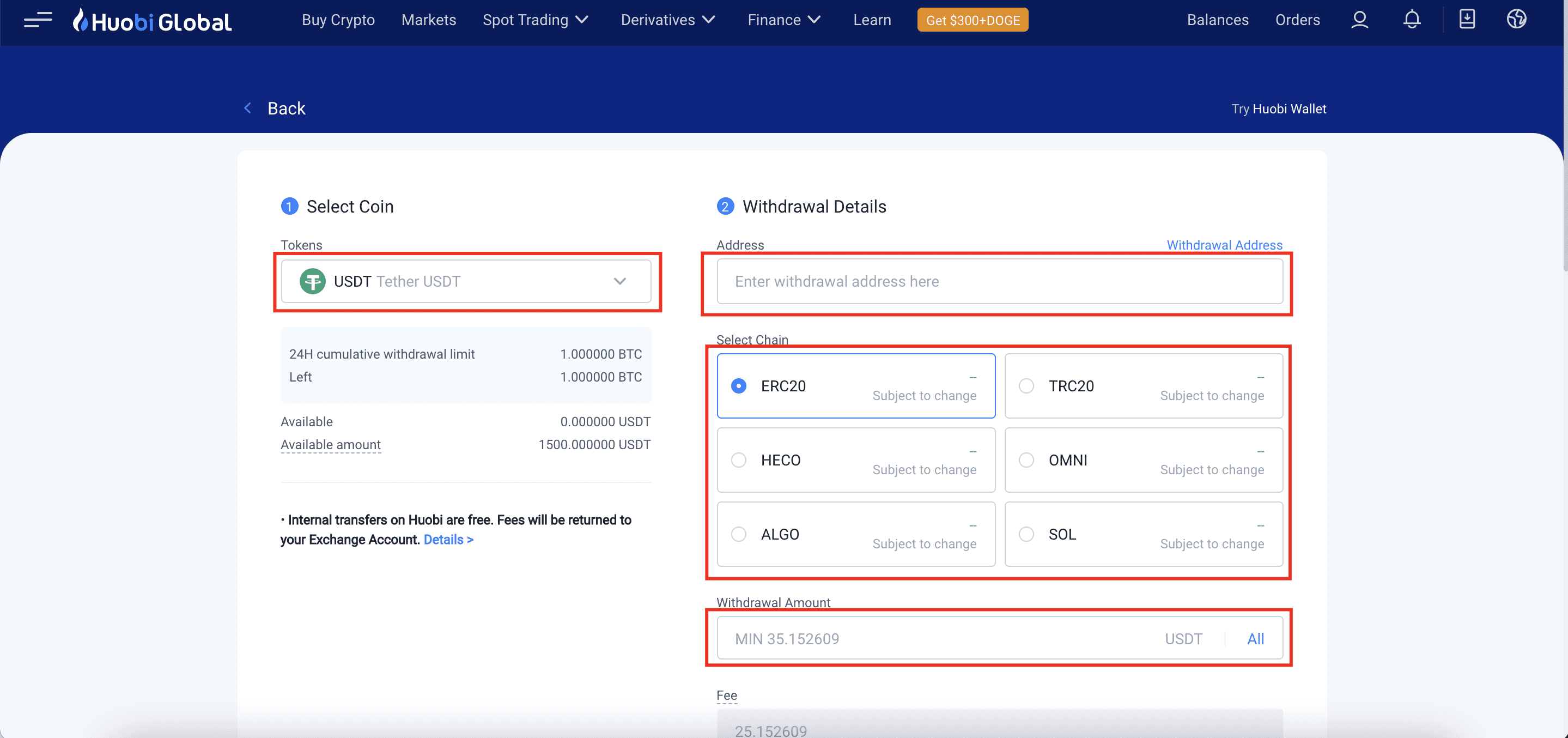The width and height of the screenshot is (1568, 738).
Task: Click the globe/language selector icon
Action: [x=1517, y=20]
